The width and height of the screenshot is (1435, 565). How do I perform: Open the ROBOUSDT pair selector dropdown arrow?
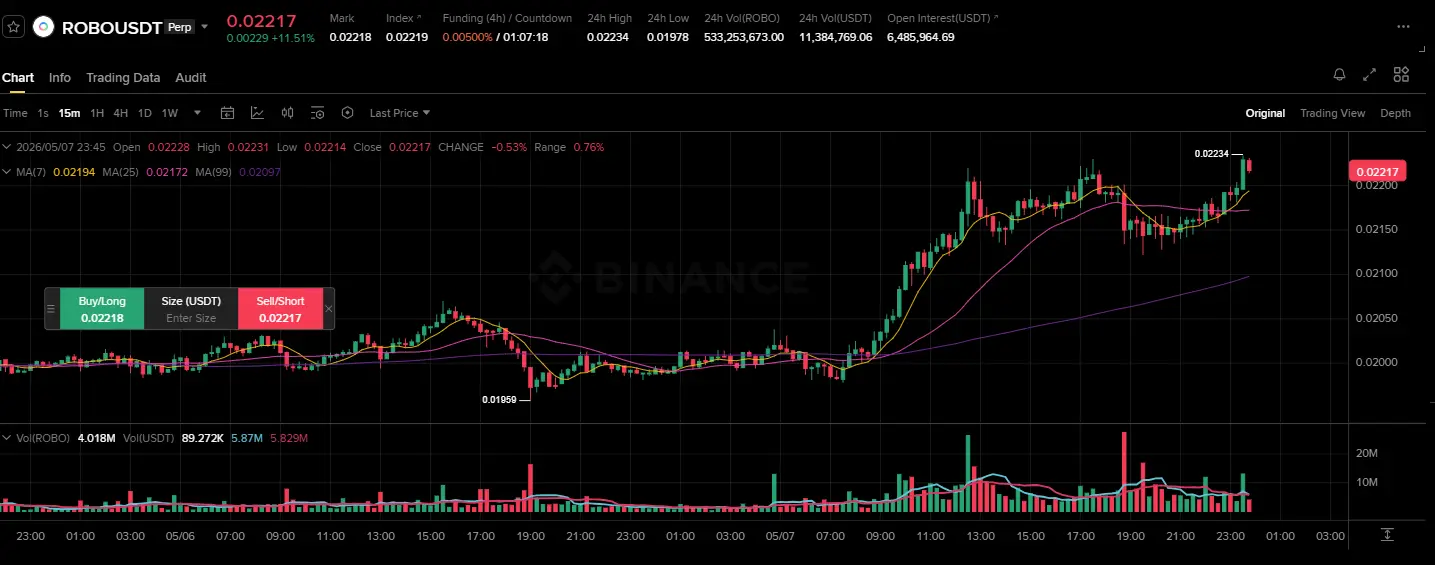pyautogui.click(x=205, y=27)
